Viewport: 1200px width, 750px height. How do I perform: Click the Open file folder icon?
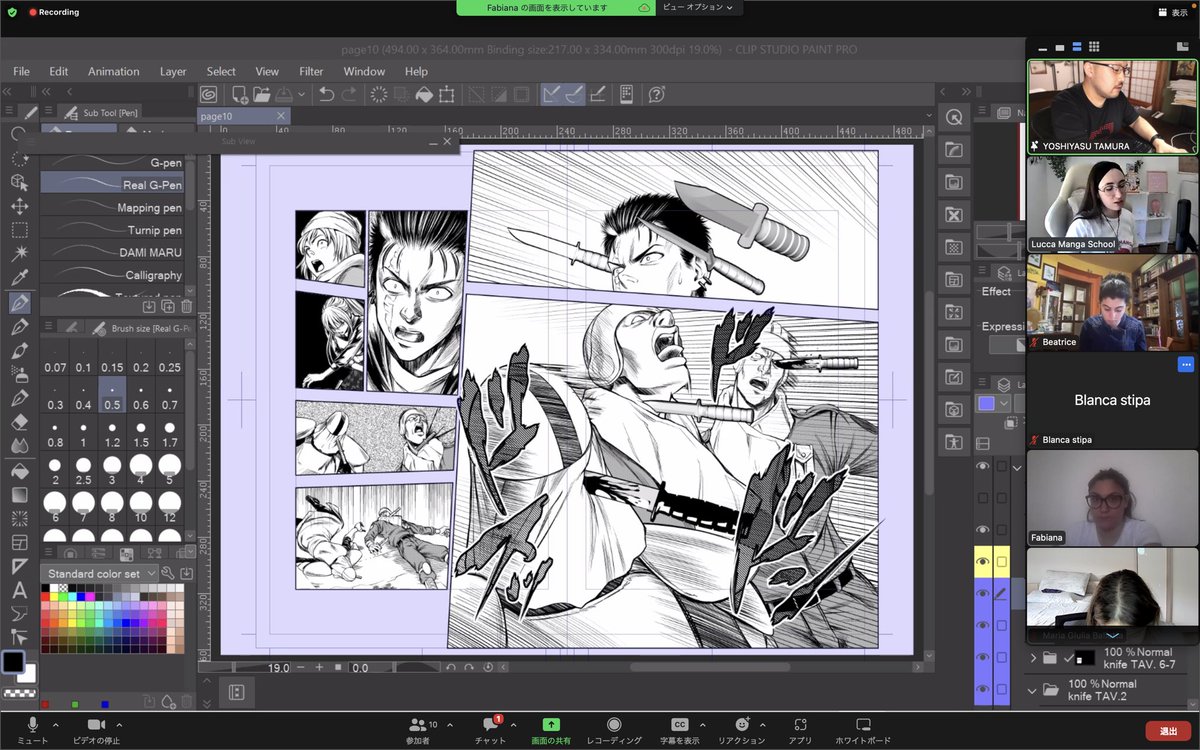[x=262, y=94]
